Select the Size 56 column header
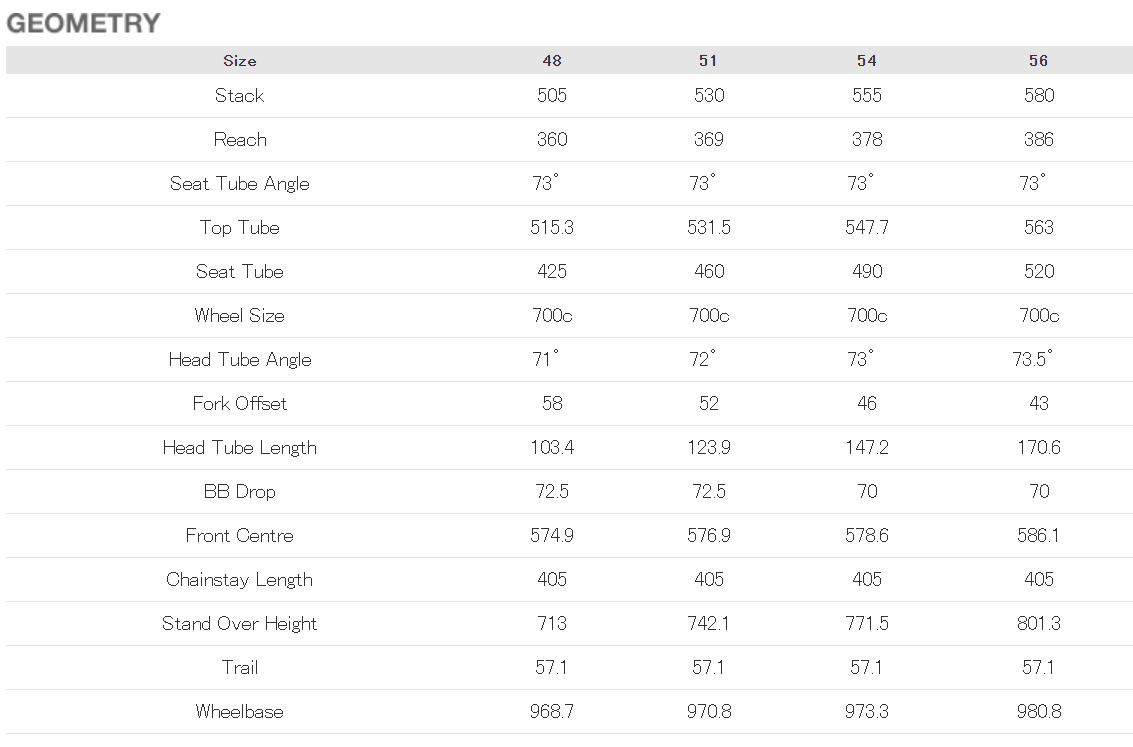This screenshot has width=1133, height=747. (x=1038, y=61)
